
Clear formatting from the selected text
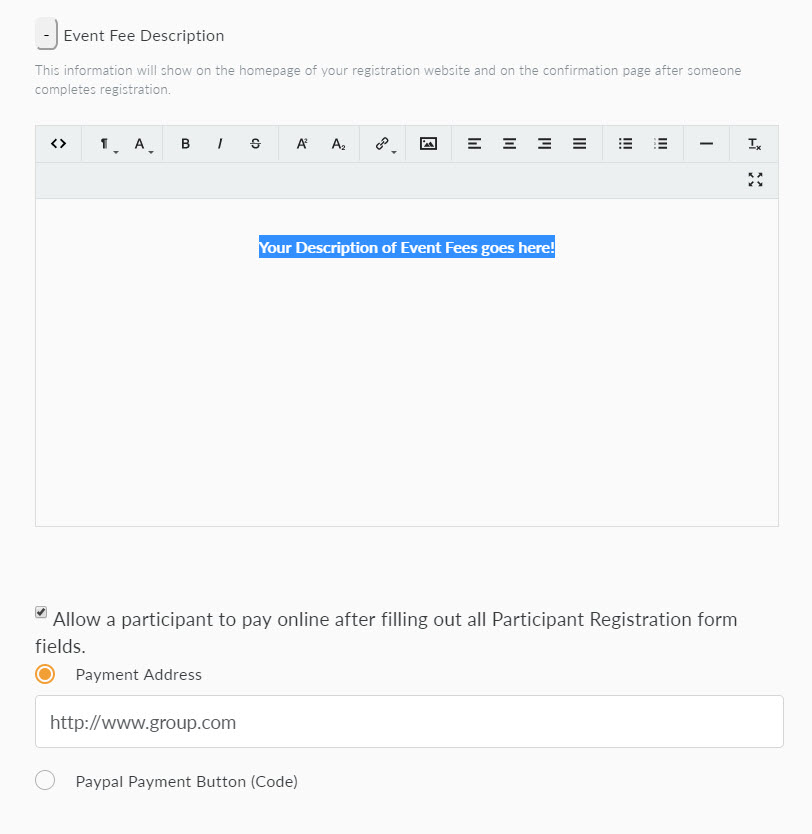click(x=755, y=144)
